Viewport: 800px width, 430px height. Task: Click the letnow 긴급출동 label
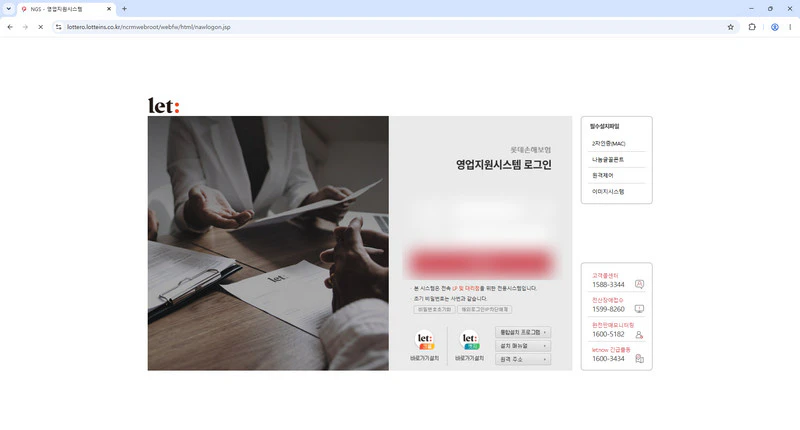coord(611,350)
